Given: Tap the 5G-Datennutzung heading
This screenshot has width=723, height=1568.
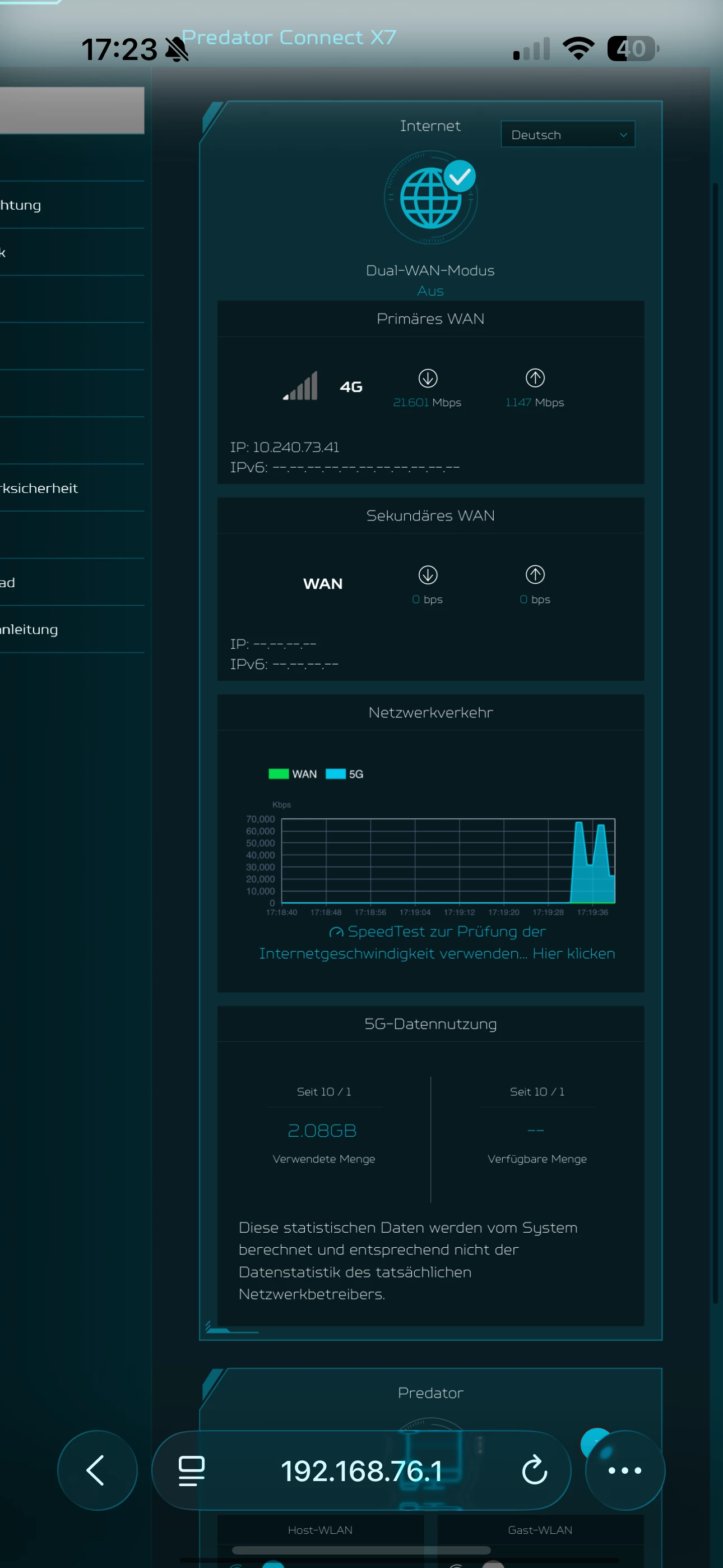Looking at the screenshot, I should pyautogui.click(x=430, y=1024).
